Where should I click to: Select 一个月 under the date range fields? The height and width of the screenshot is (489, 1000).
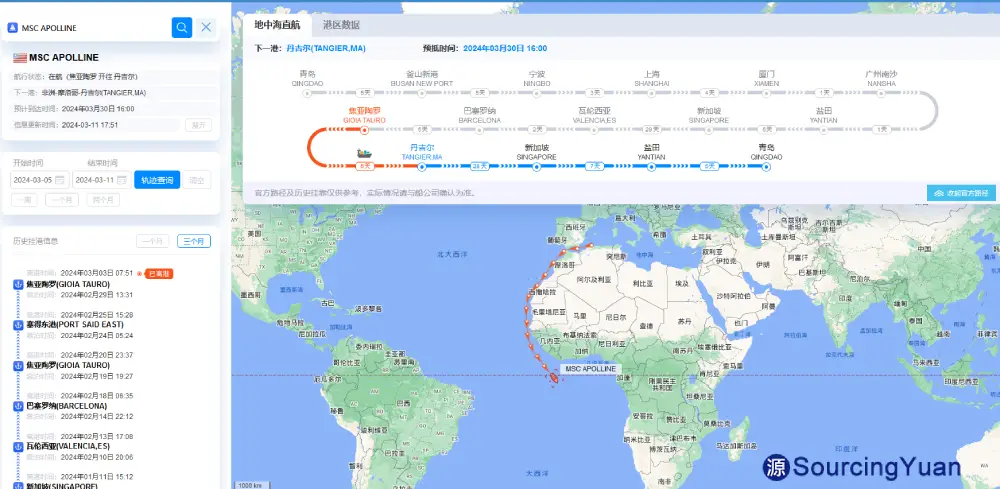click(x=62, y=200)
